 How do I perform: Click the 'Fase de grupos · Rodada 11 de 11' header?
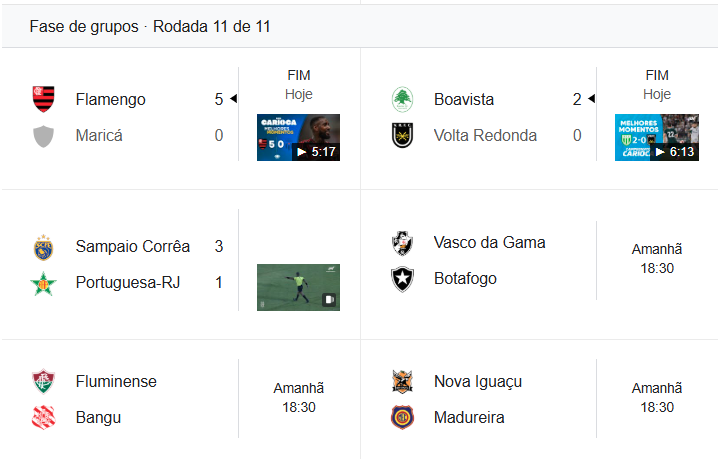150,27
